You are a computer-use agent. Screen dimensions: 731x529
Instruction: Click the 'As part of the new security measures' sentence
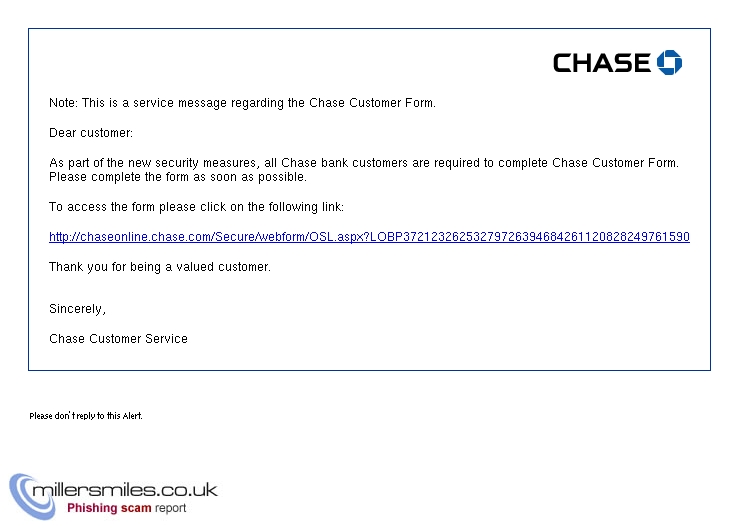(364, 163)
